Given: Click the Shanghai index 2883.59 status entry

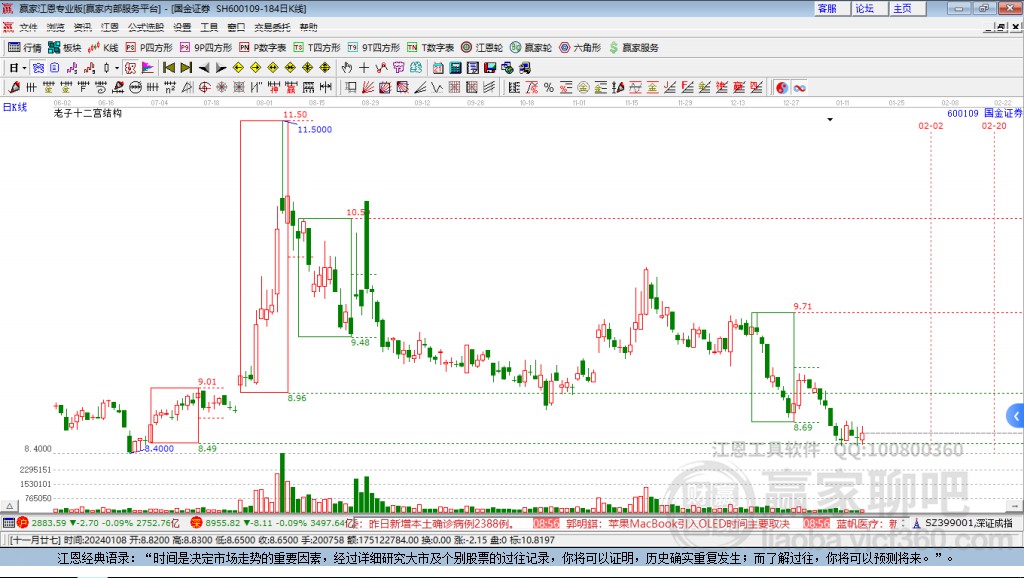Looking at the screenshot, I should pyautogui.click(x=98, y=523).
